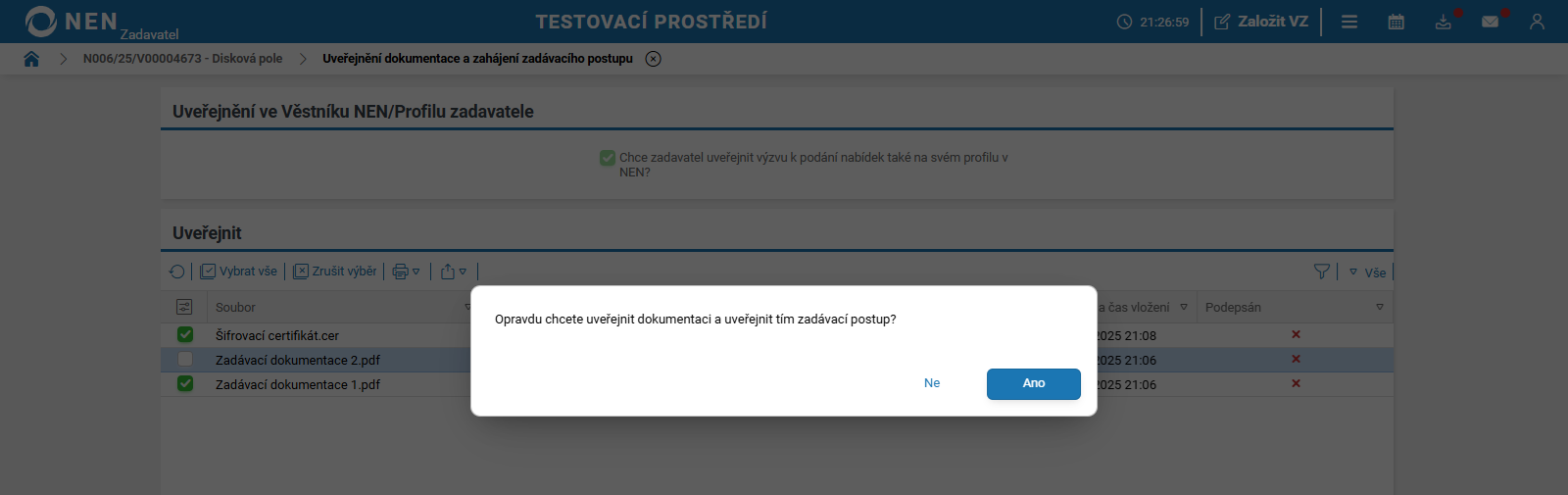
Task: Expand the export dropdown arrow
Action: pyautogui.click(x=463, y=272)
